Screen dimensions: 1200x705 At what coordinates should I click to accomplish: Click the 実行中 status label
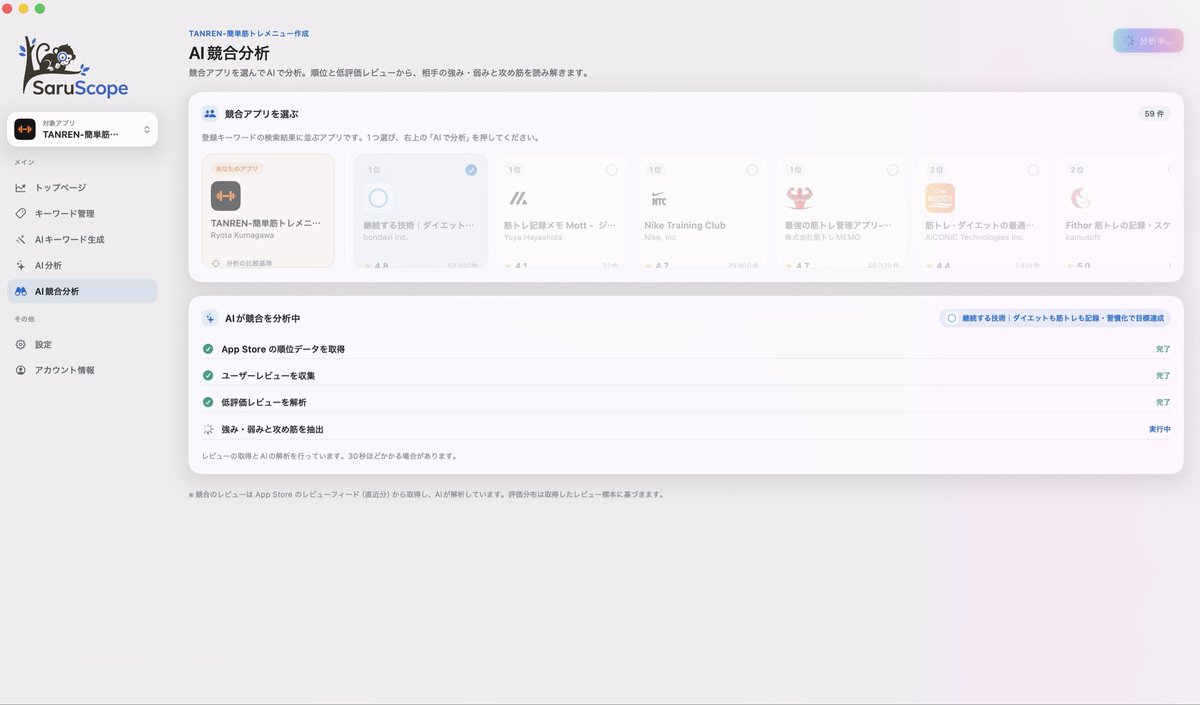pos(1159,428)
